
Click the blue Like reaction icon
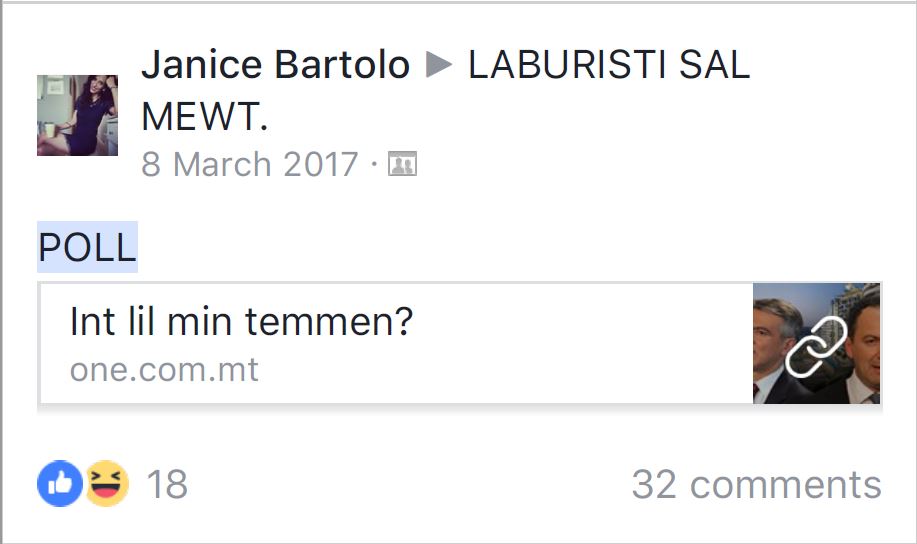60,484
